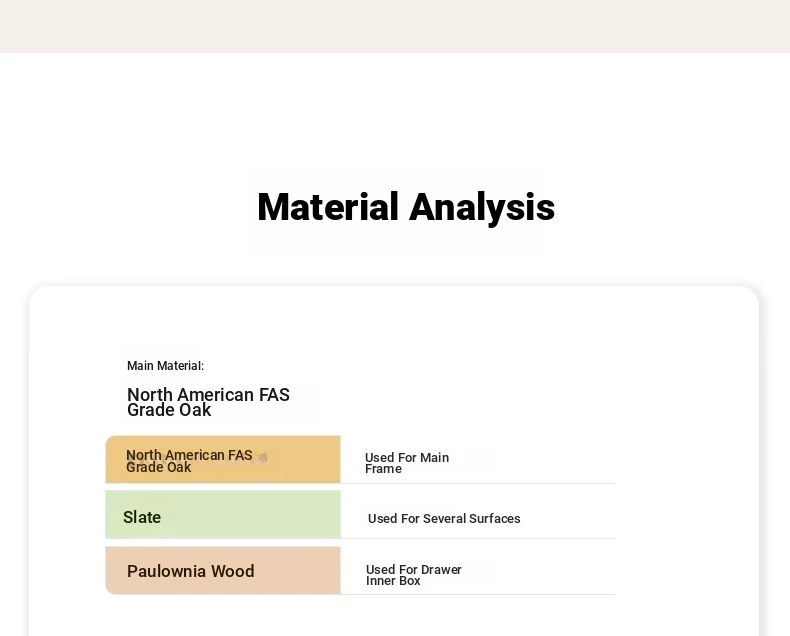Click the 'Paulownia Wood' label text

point(190,571)
